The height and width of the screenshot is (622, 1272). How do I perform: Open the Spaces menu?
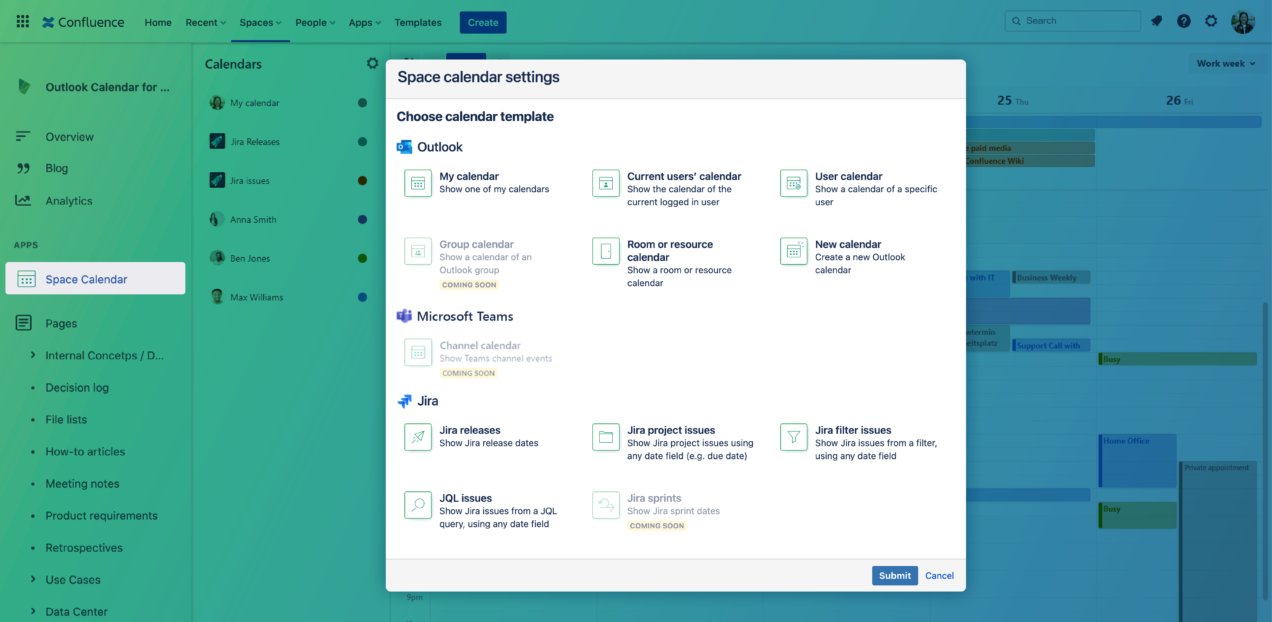coord(259,22)
